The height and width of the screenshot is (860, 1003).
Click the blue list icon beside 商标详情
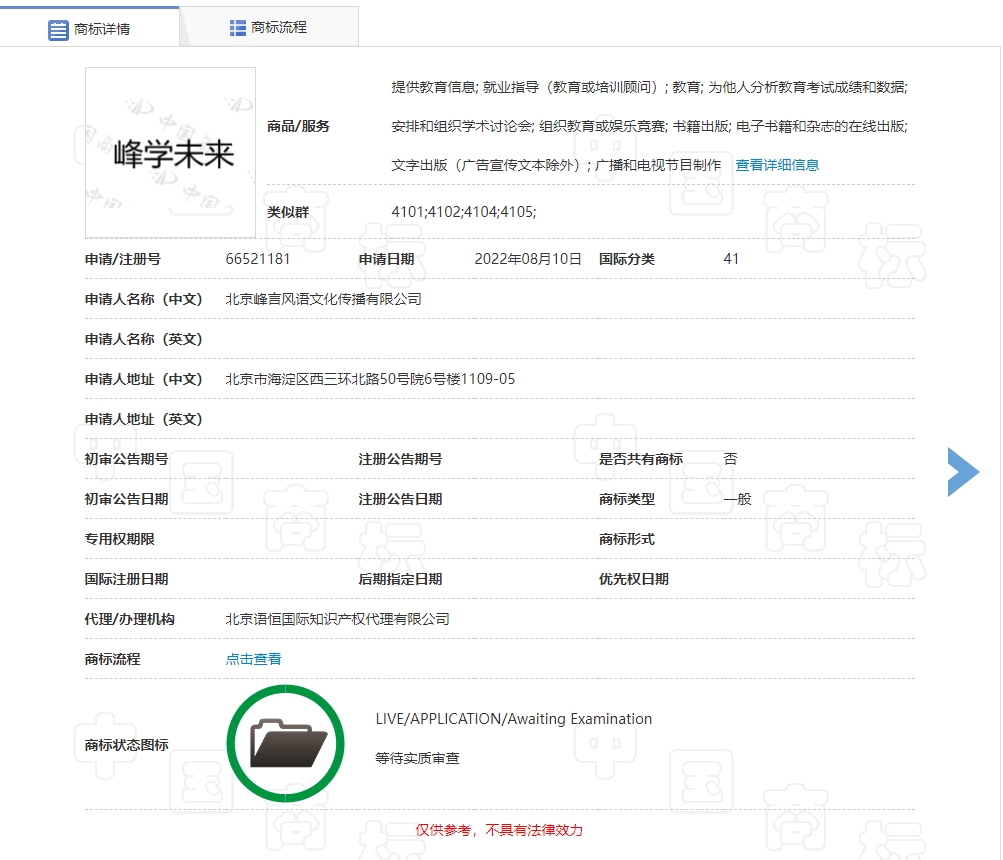(58, 29)
